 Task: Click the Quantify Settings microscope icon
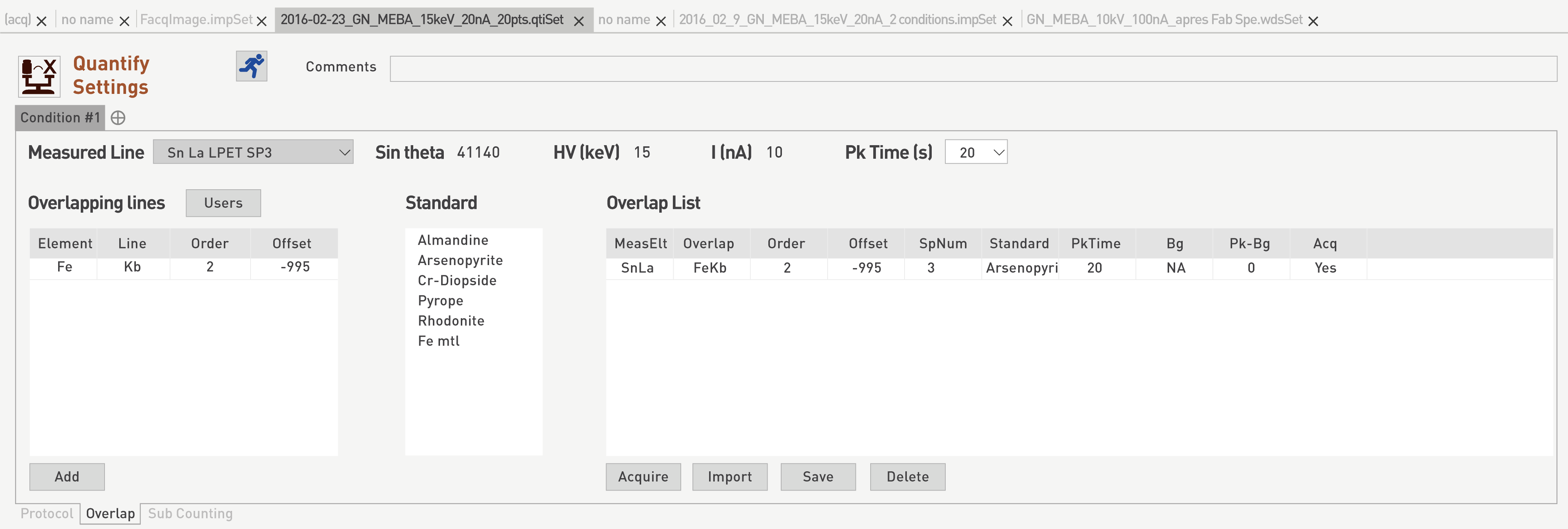click(x=39, y=77)
